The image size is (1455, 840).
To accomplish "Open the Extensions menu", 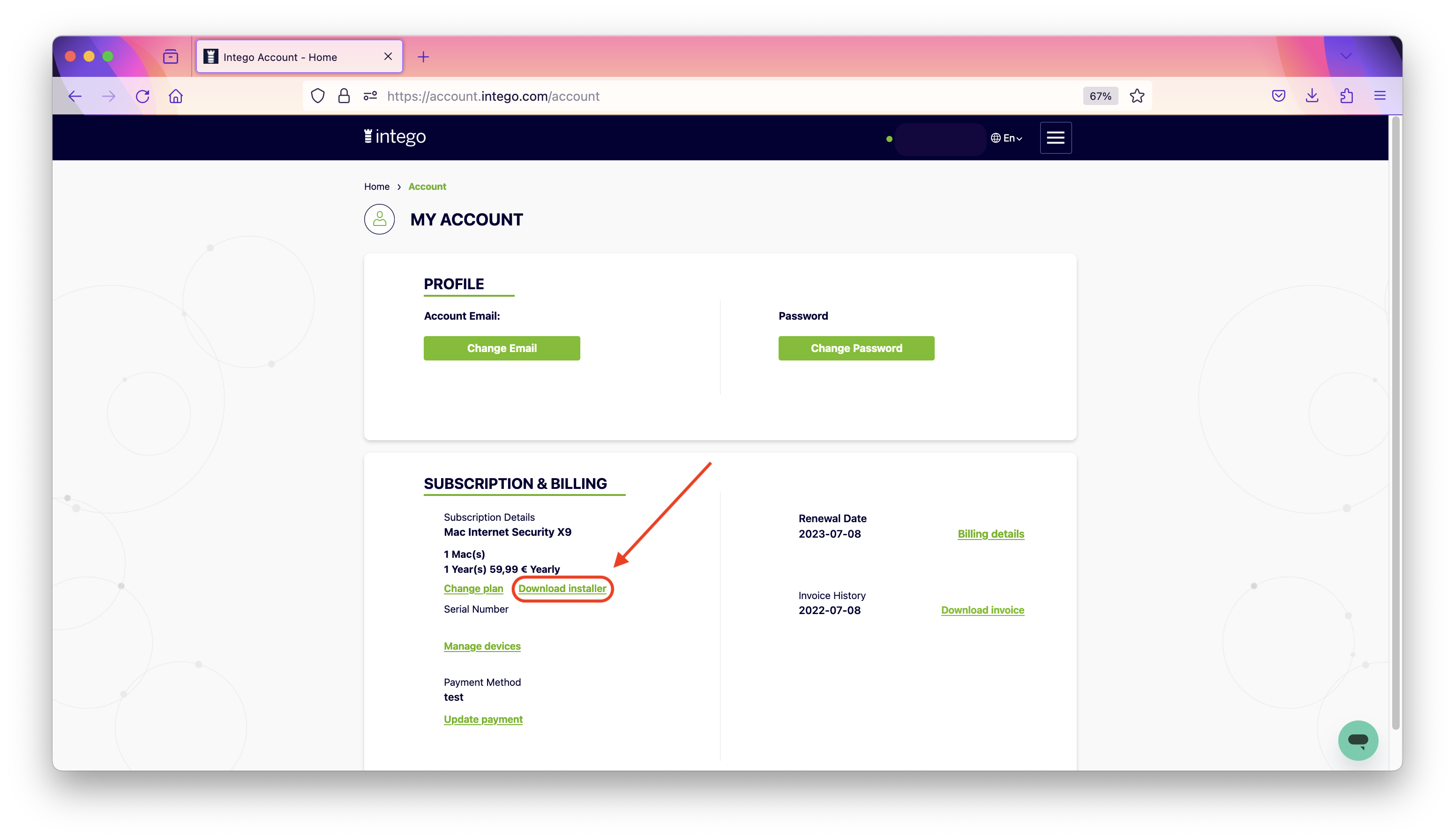I will [x=1347, y=96].
